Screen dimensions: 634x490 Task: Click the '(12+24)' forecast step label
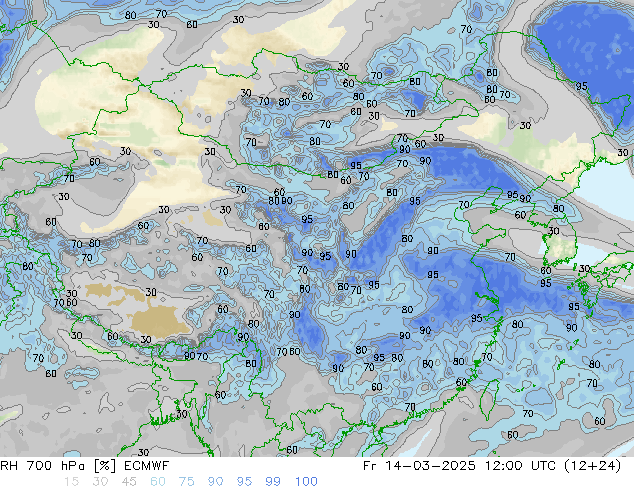point(593,466)
